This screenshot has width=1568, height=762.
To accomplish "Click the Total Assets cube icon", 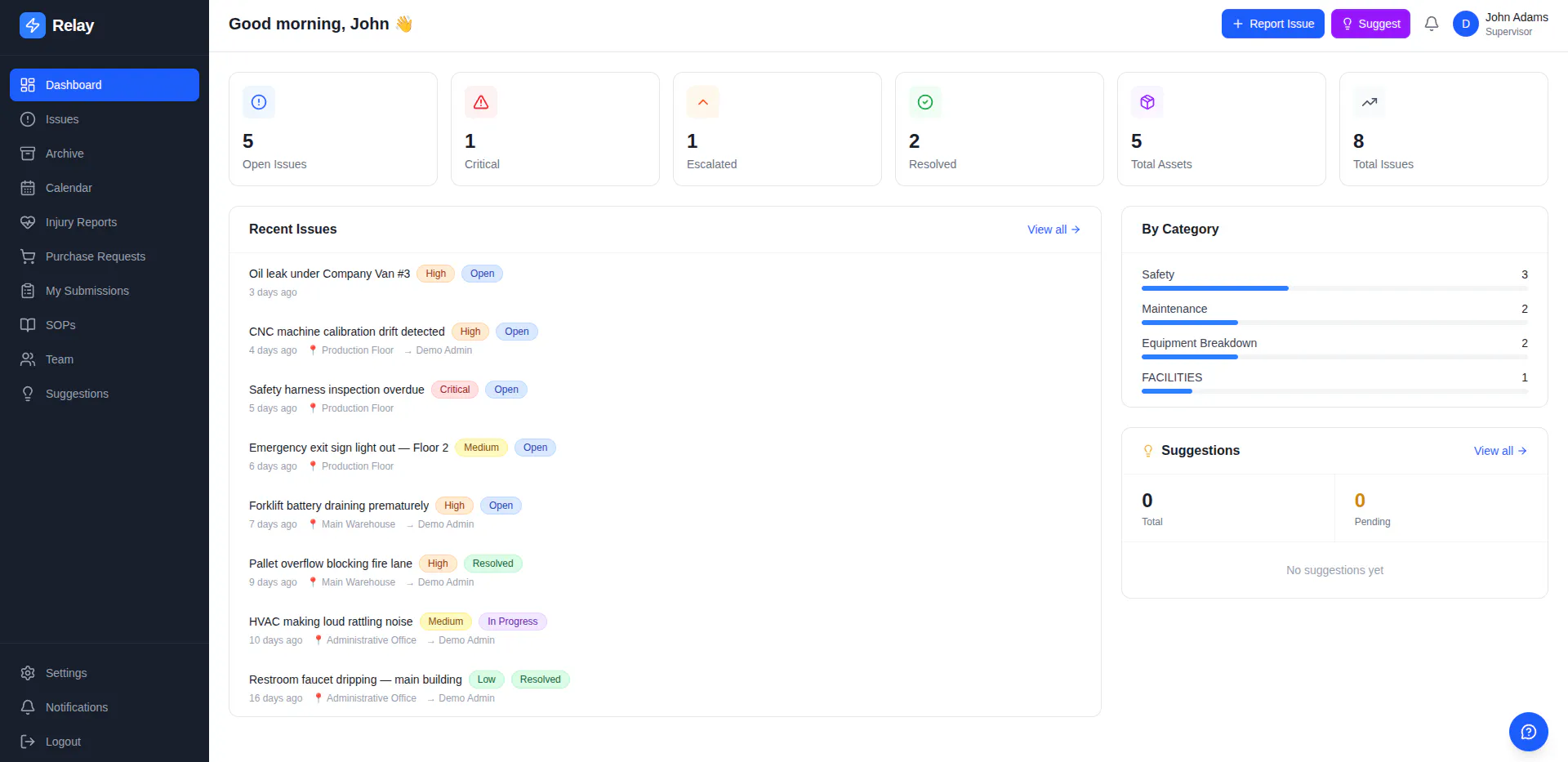I will (1147, 102).
